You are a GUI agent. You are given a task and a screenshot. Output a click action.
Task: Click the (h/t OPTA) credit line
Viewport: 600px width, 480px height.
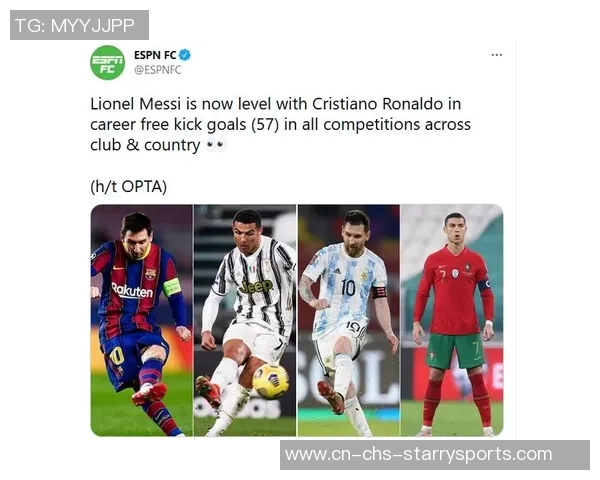pyautogui.click(x=129, y=187)
